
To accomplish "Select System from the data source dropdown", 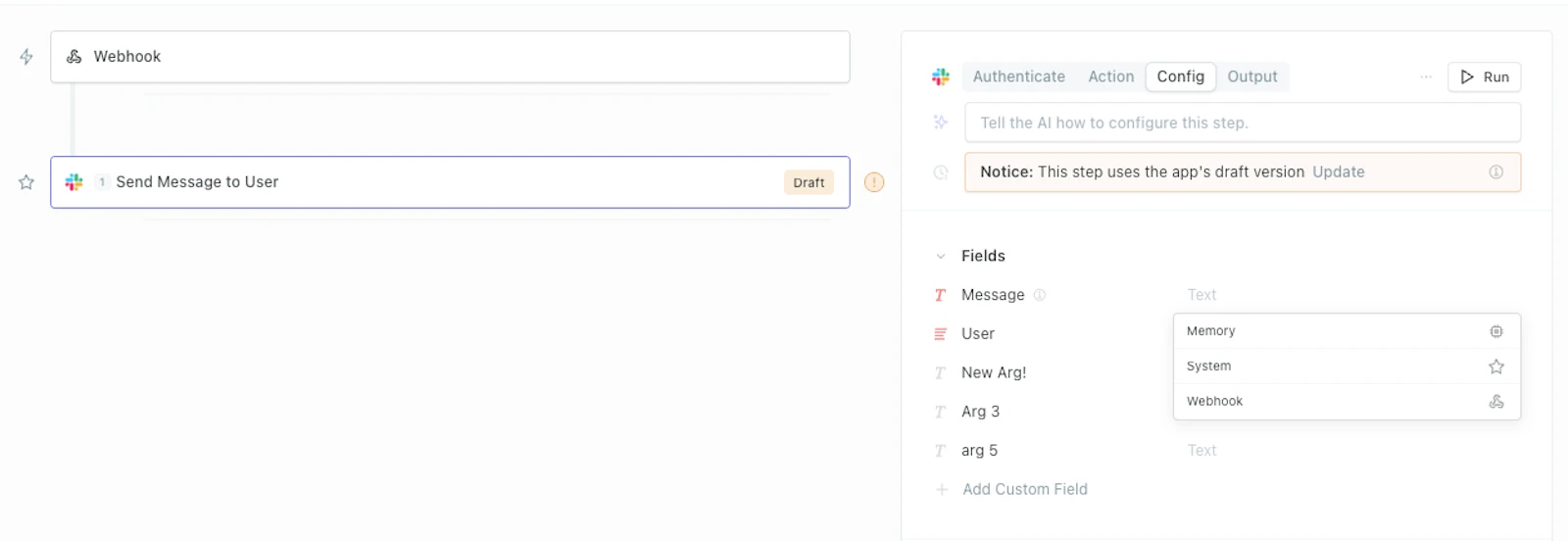I will (x=1347, y=367).
